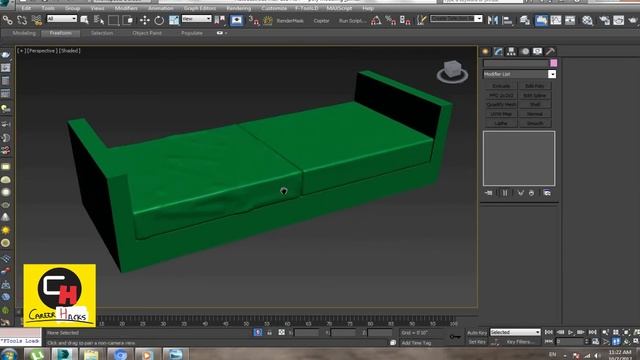
Task: Open the Render Setup icon
Action: click(604, 20)
